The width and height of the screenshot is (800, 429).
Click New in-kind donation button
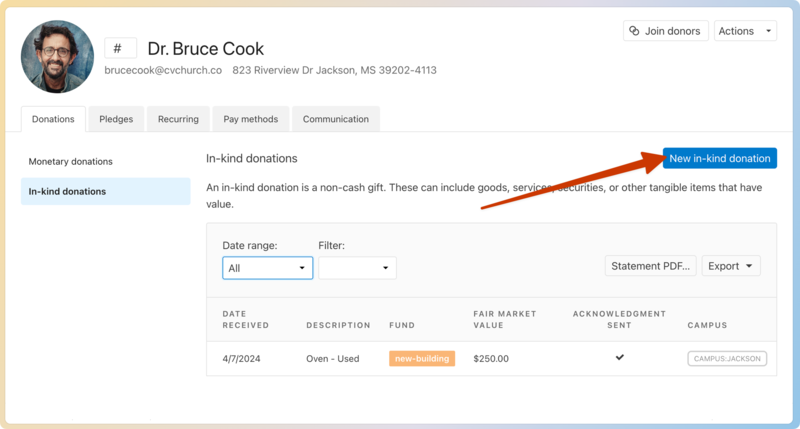[719, 158]
